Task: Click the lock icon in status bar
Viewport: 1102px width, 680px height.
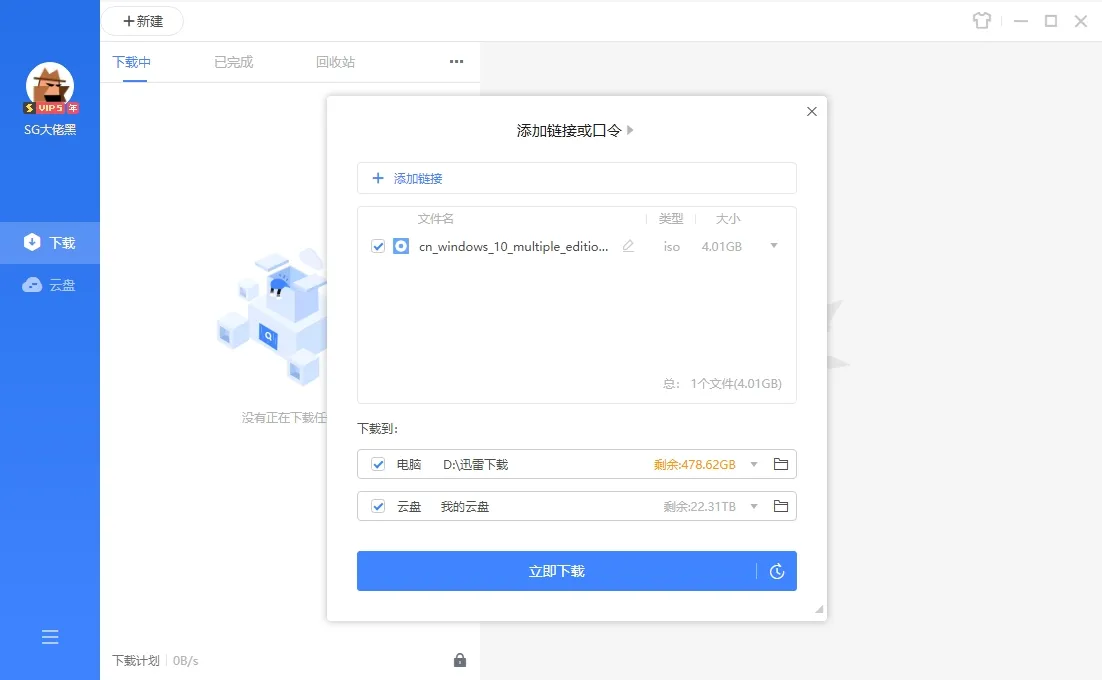Action: coord(460,660)
